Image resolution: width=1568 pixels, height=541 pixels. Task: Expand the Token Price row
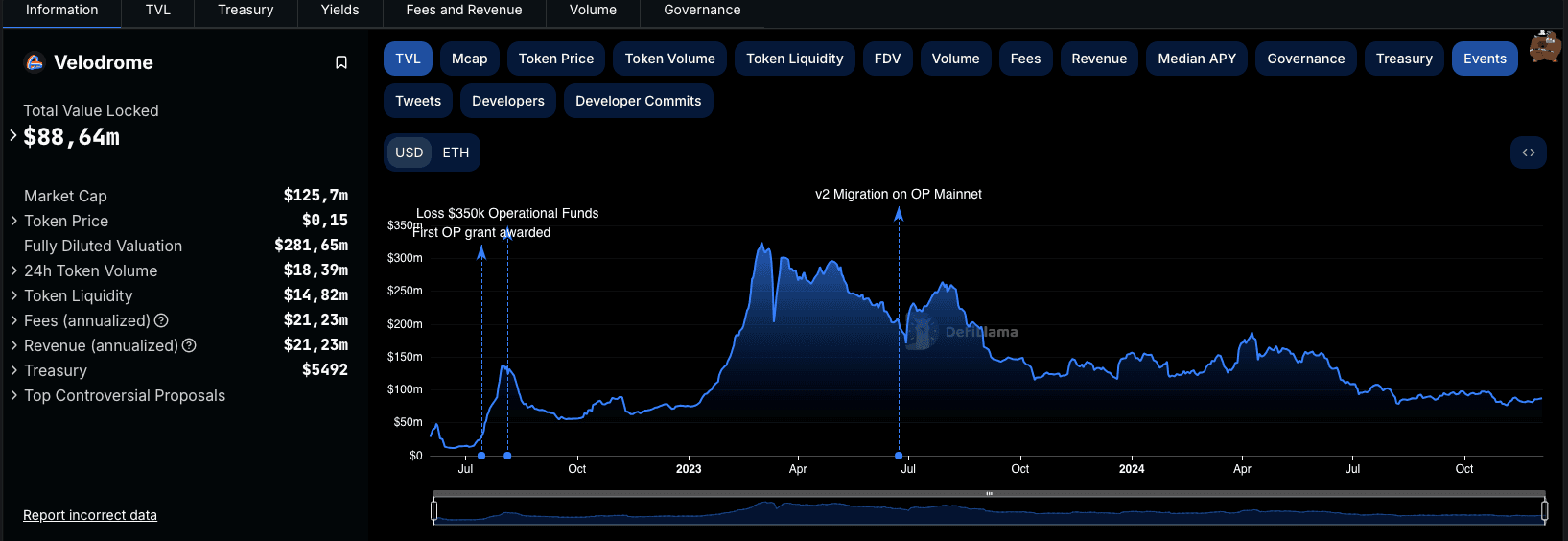click(13, 221)
